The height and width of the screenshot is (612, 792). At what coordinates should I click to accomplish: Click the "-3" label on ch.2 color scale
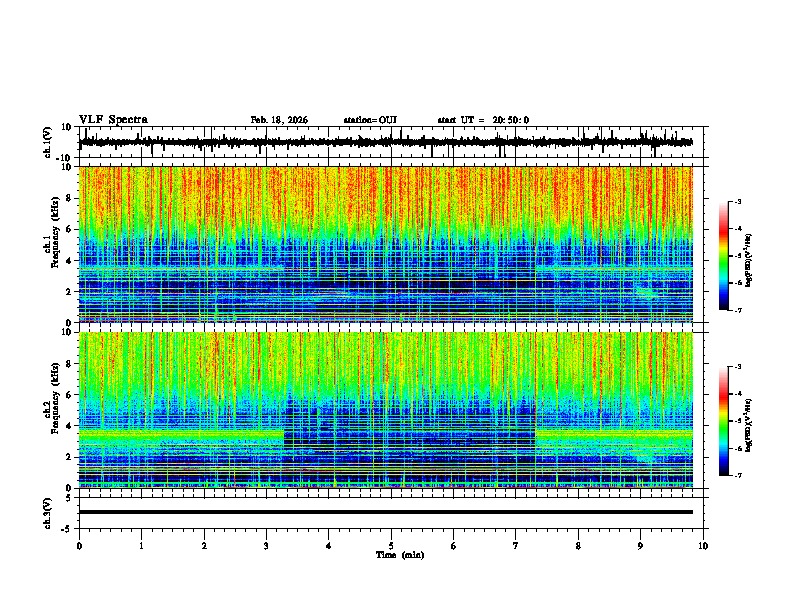(x=738, y=367)
